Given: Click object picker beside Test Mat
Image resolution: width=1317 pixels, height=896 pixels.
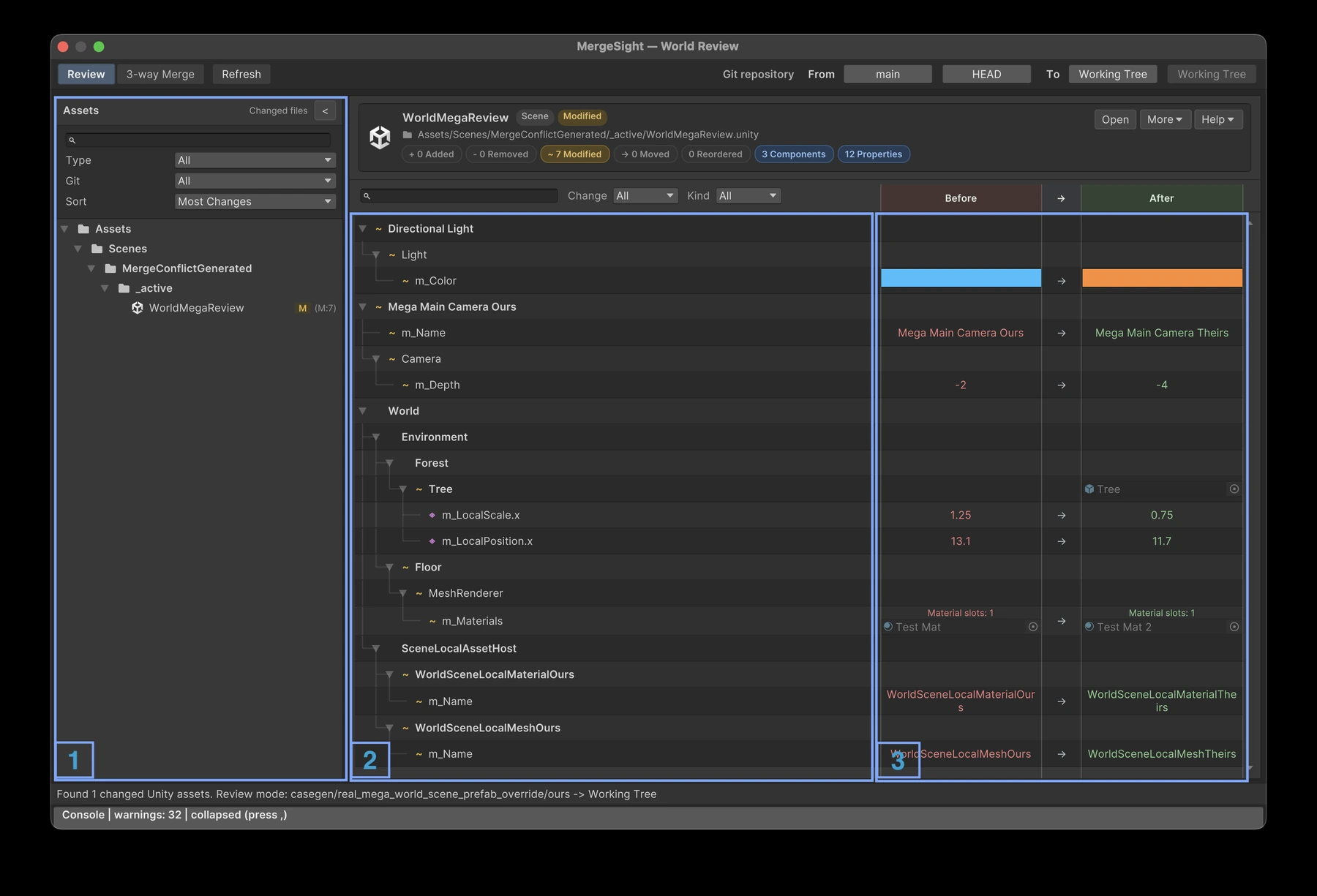Looking at the screenshot, I should 1033,627.
